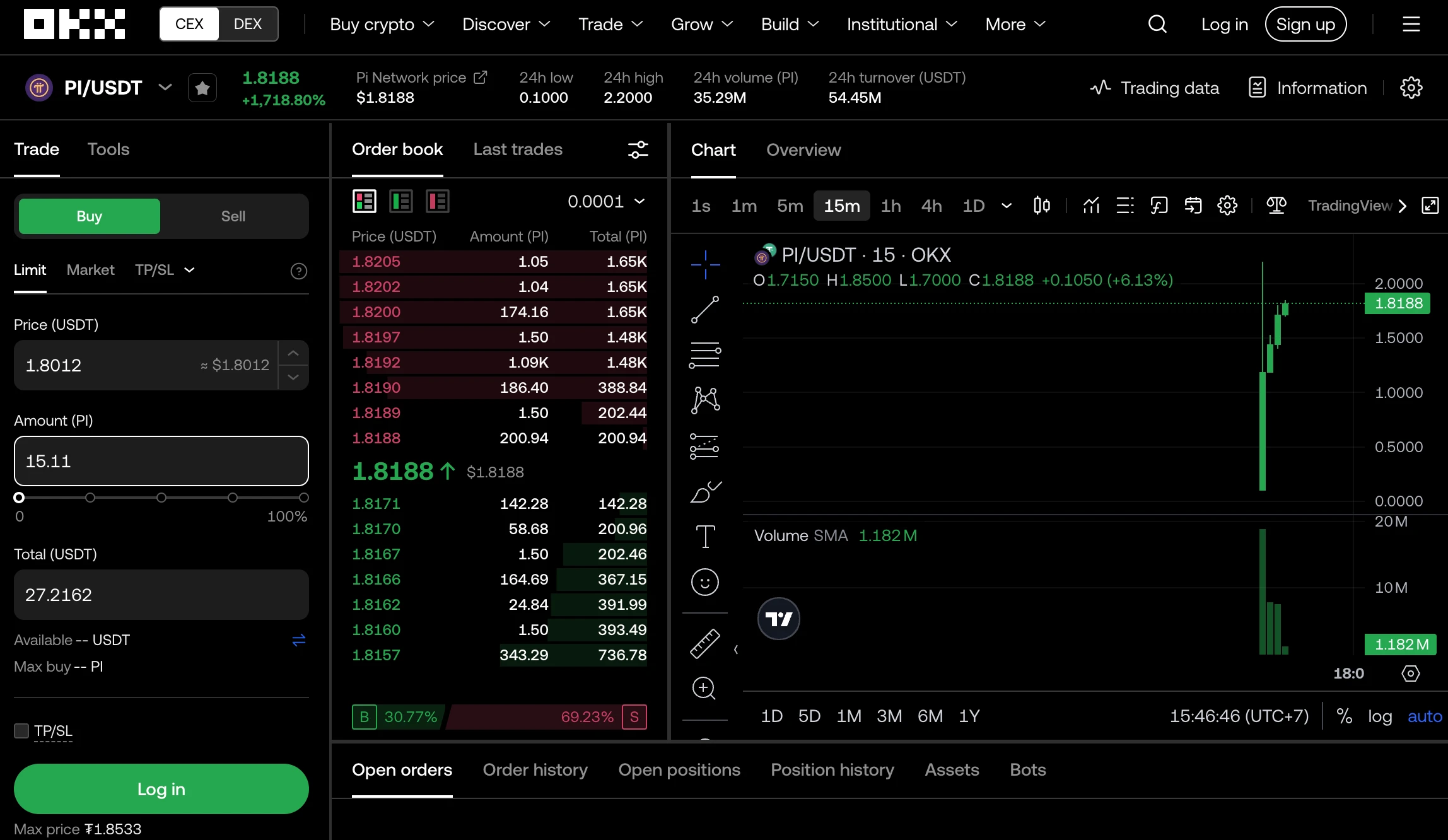The image size is (1448, 840).
Task: Open the Information panel
Action: coord(1307,88)
